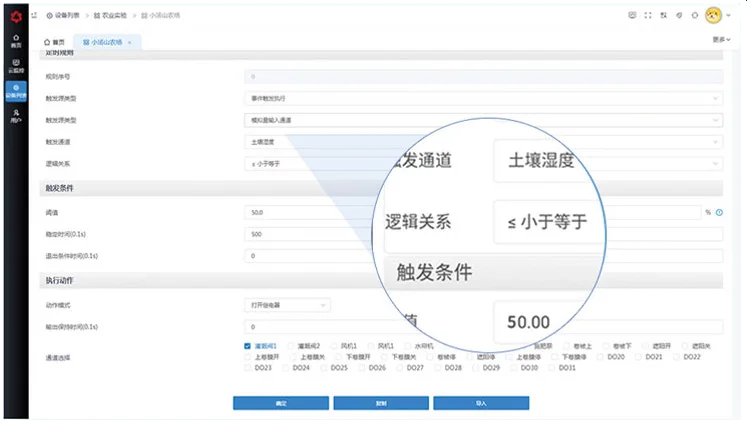Check the DO20 checkbox

(x=600, y=357)
